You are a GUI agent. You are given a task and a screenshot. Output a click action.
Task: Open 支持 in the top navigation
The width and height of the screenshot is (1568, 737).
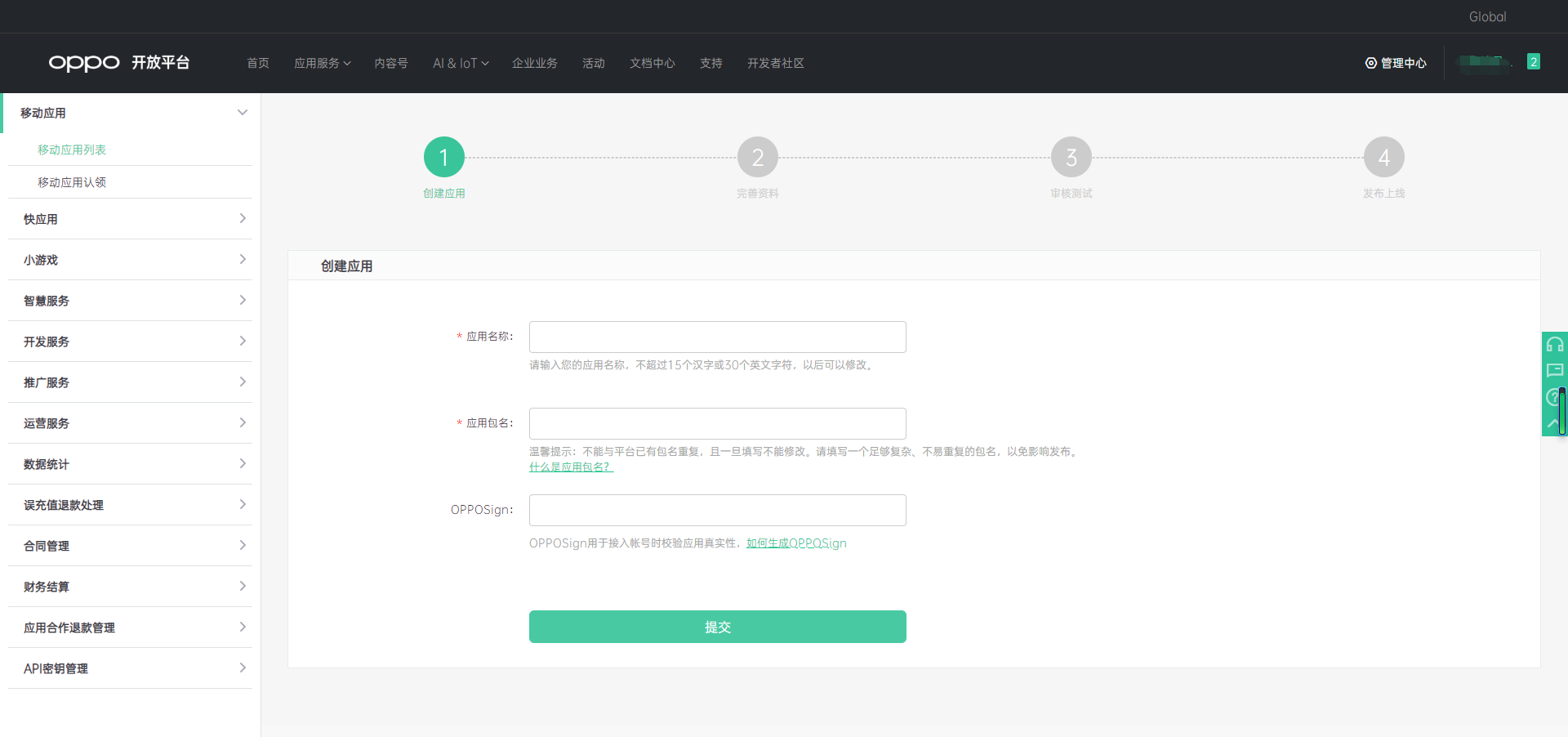coord(711,63)
